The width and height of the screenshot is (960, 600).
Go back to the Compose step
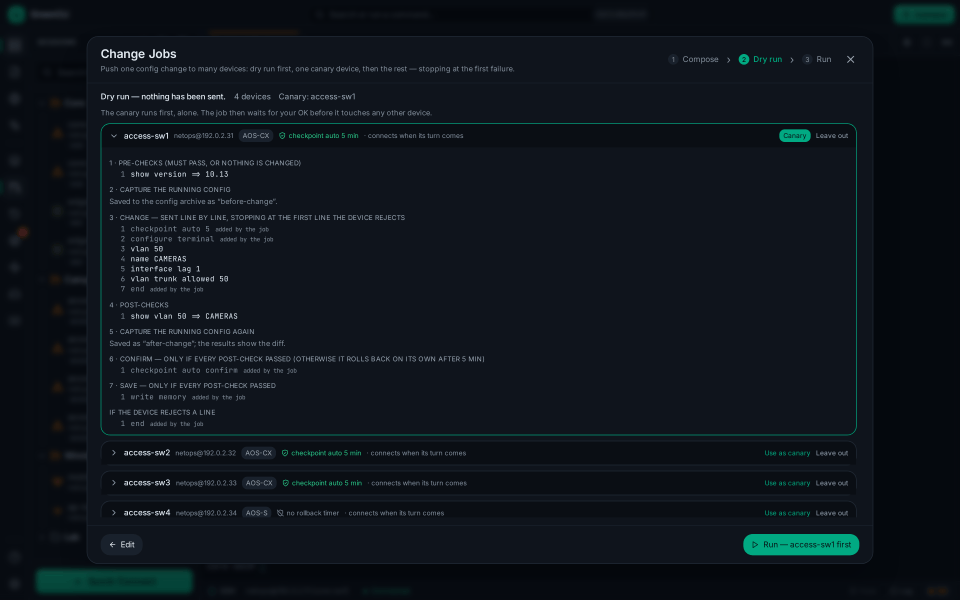pos(693,59)
